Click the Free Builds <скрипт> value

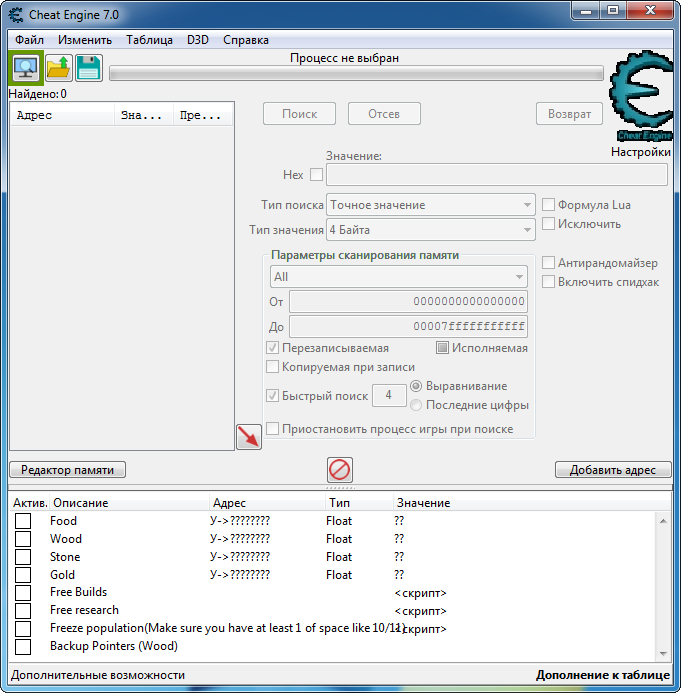(x=420, y=593)
